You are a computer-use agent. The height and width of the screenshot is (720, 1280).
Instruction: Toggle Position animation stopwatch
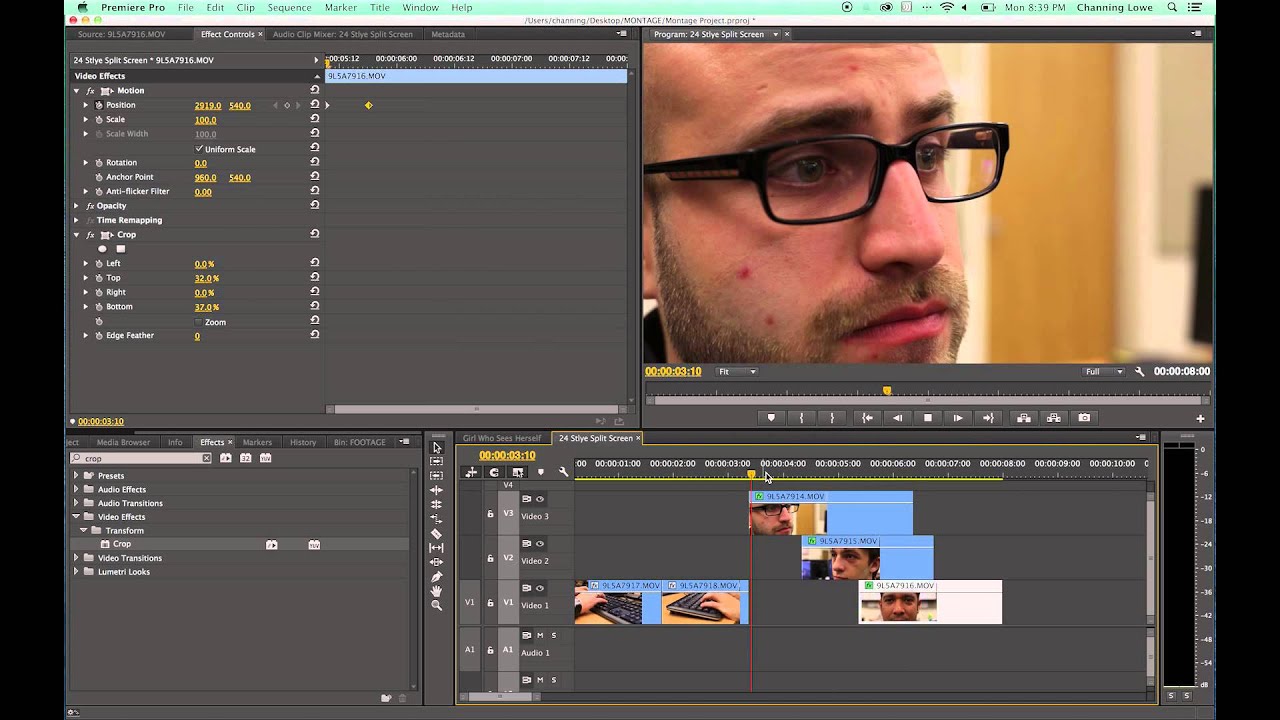(98, 105)
